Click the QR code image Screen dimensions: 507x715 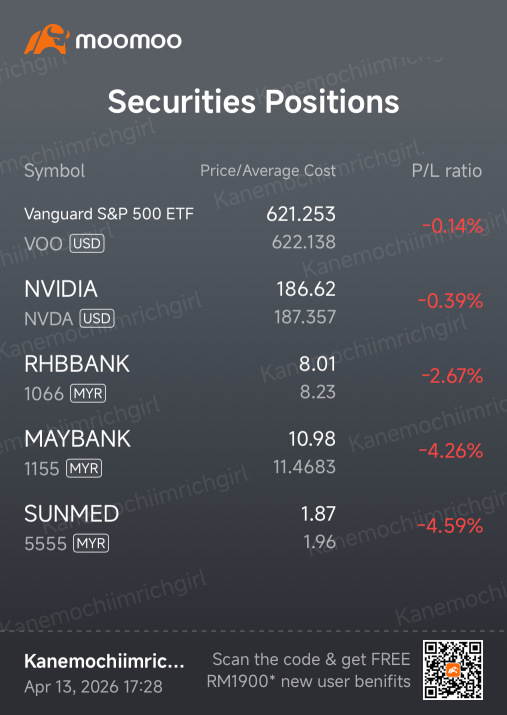pyautogui.click(x=452, y=670)
